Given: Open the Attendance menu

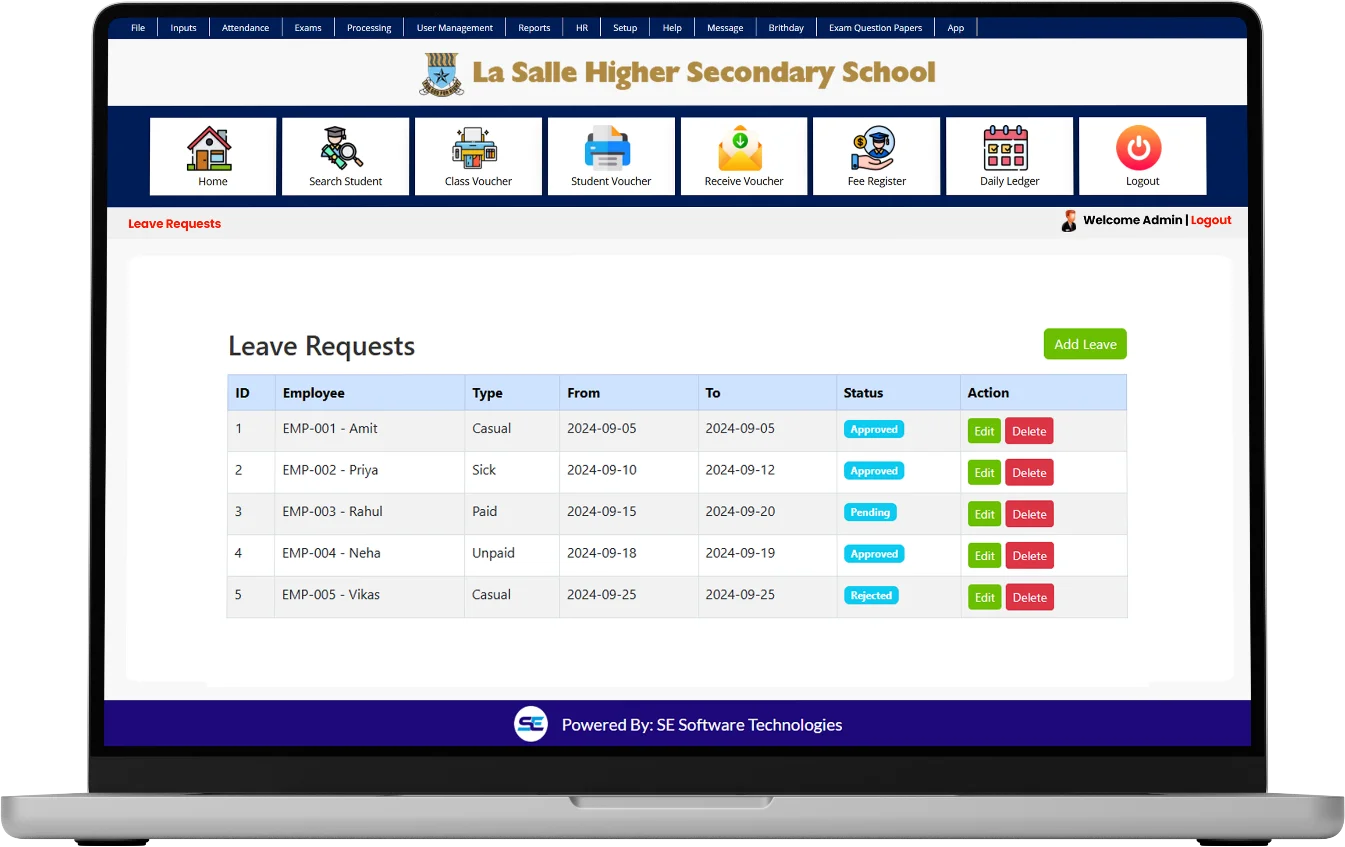Looking at the screenshot, I should point(245,28).
